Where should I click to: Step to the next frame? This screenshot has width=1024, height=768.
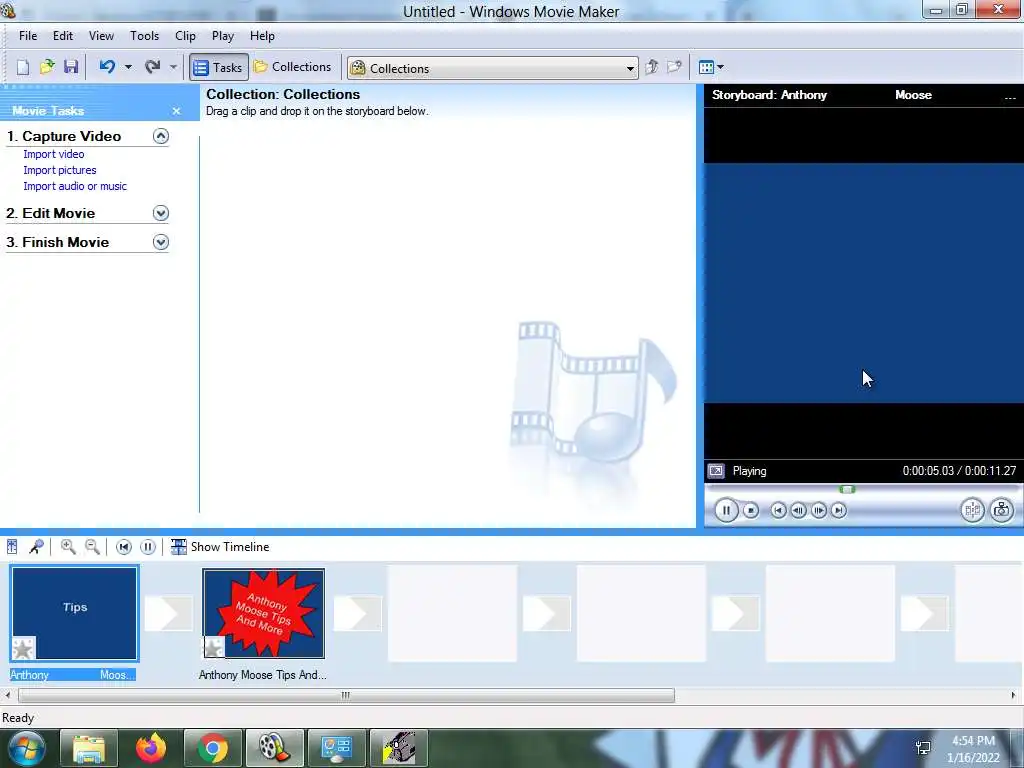pyautogui.click(x=819, y=510)
